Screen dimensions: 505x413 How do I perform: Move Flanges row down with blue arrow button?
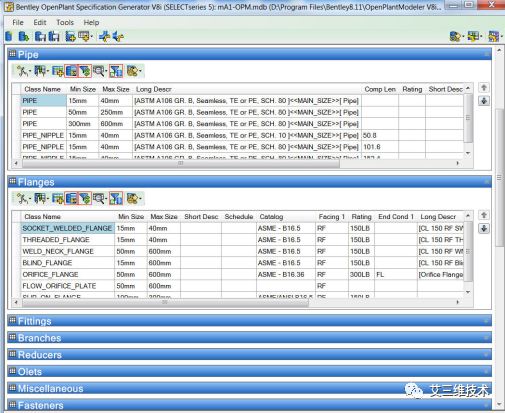tap(484, 228)
